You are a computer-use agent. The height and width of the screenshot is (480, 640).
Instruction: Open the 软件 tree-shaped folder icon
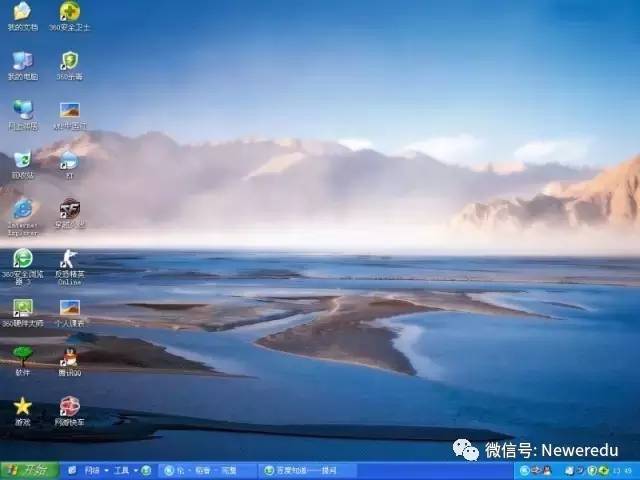tap(22, 361)
